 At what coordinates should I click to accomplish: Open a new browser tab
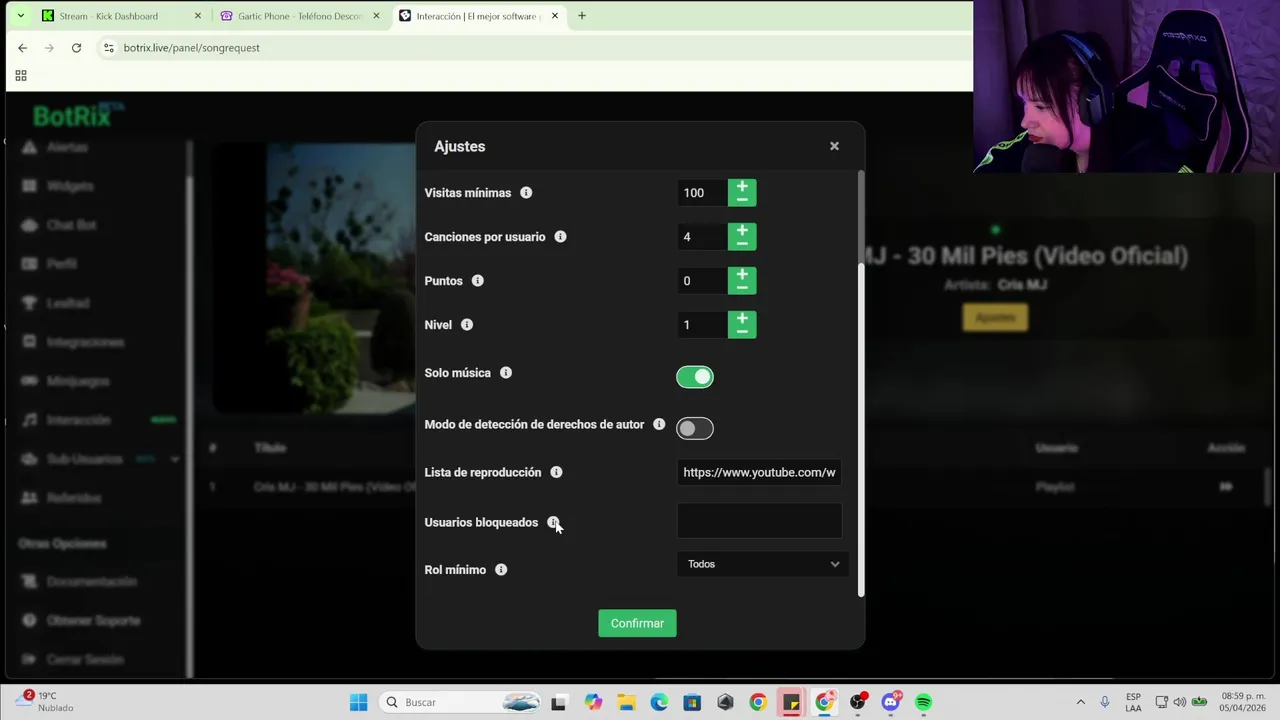coord(582,16)
